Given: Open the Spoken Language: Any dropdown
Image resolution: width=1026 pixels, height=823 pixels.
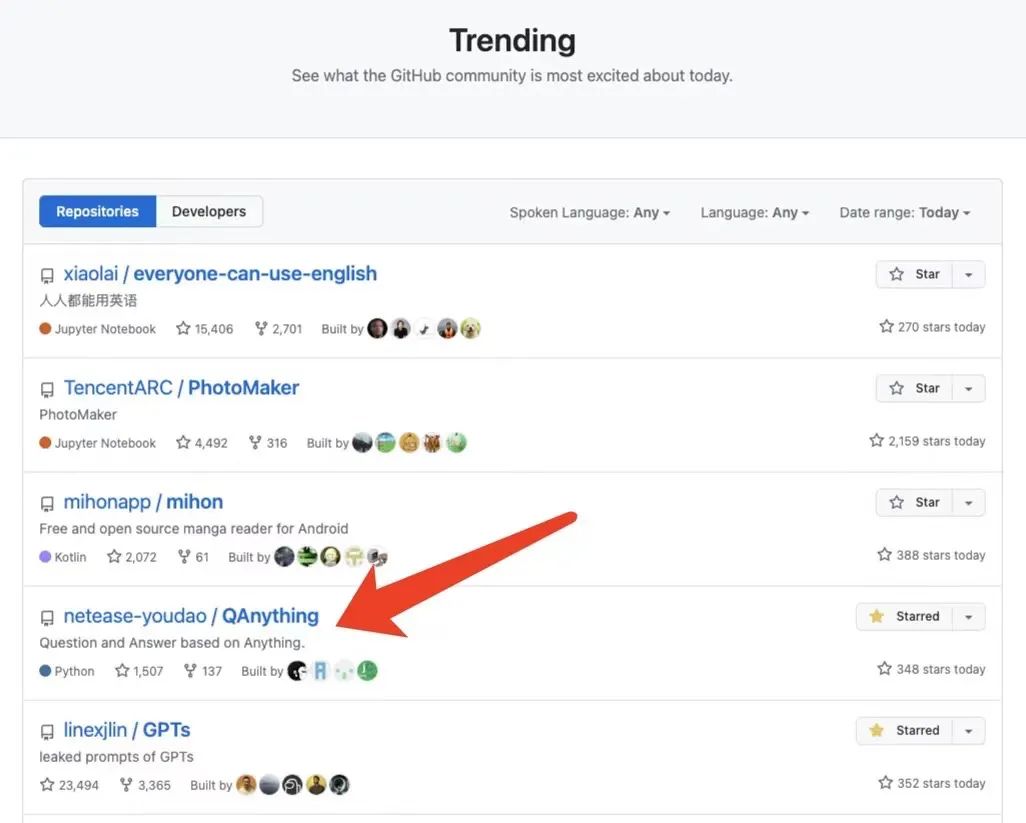Looking at the screenshot, I should [x=590, y=213].
